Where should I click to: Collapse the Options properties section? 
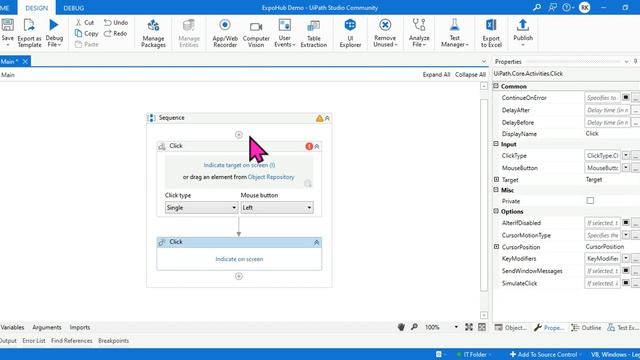click(x=496, y=211)
